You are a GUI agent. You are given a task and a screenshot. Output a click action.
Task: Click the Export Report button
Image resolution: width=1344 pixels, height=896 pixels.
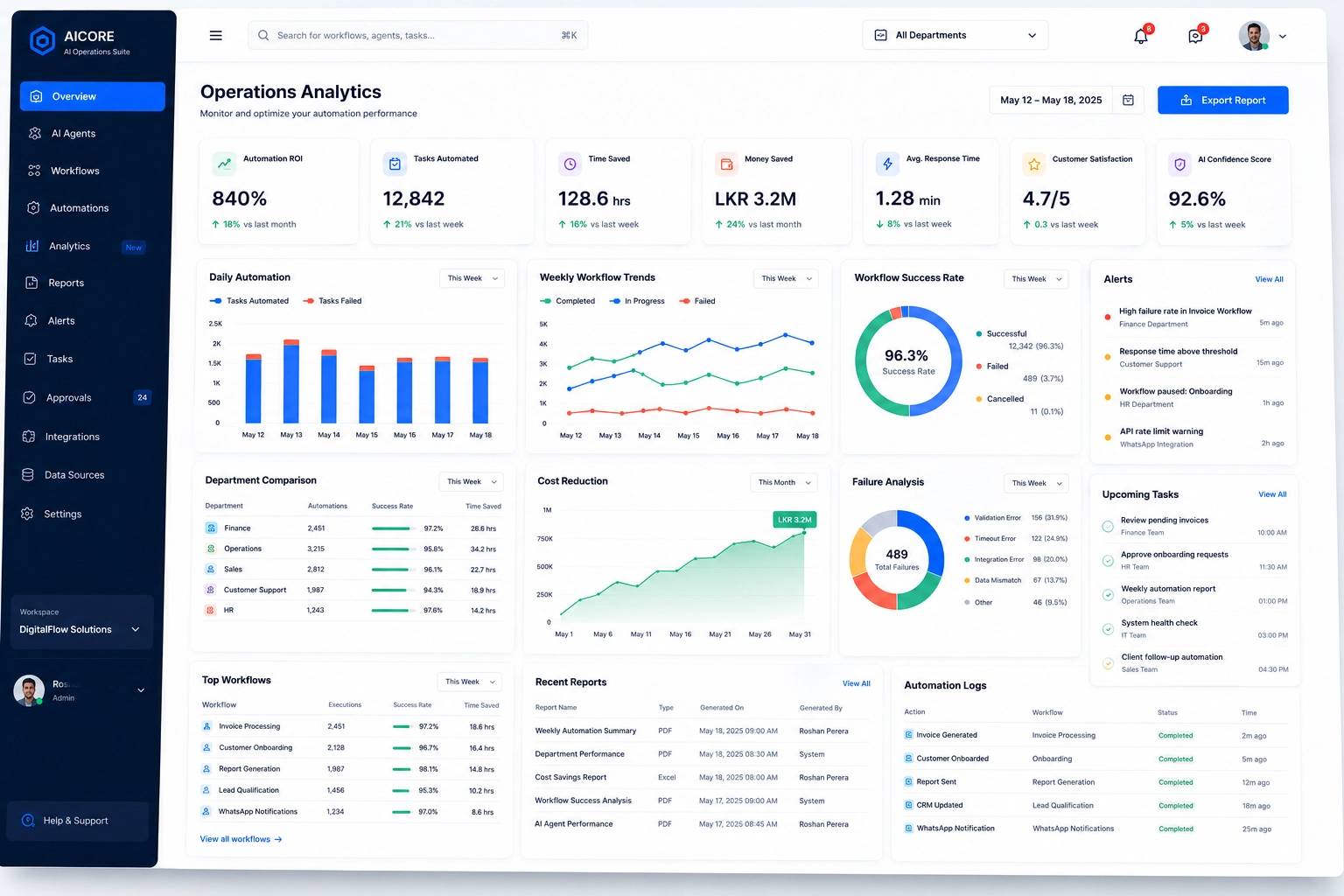(1222, 100)
